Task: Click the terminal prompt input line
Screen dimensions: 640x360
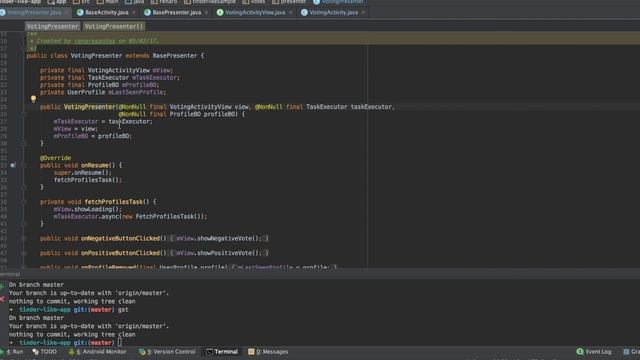Action: click(x=65, y=342)
